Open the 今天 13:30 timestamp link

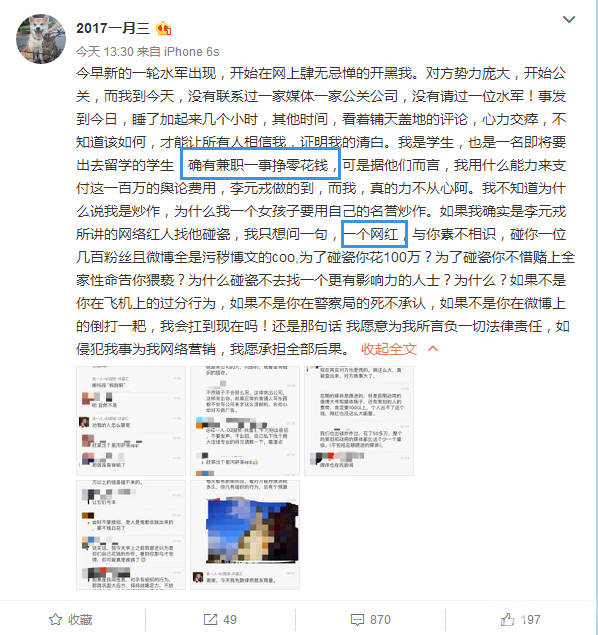105,52
